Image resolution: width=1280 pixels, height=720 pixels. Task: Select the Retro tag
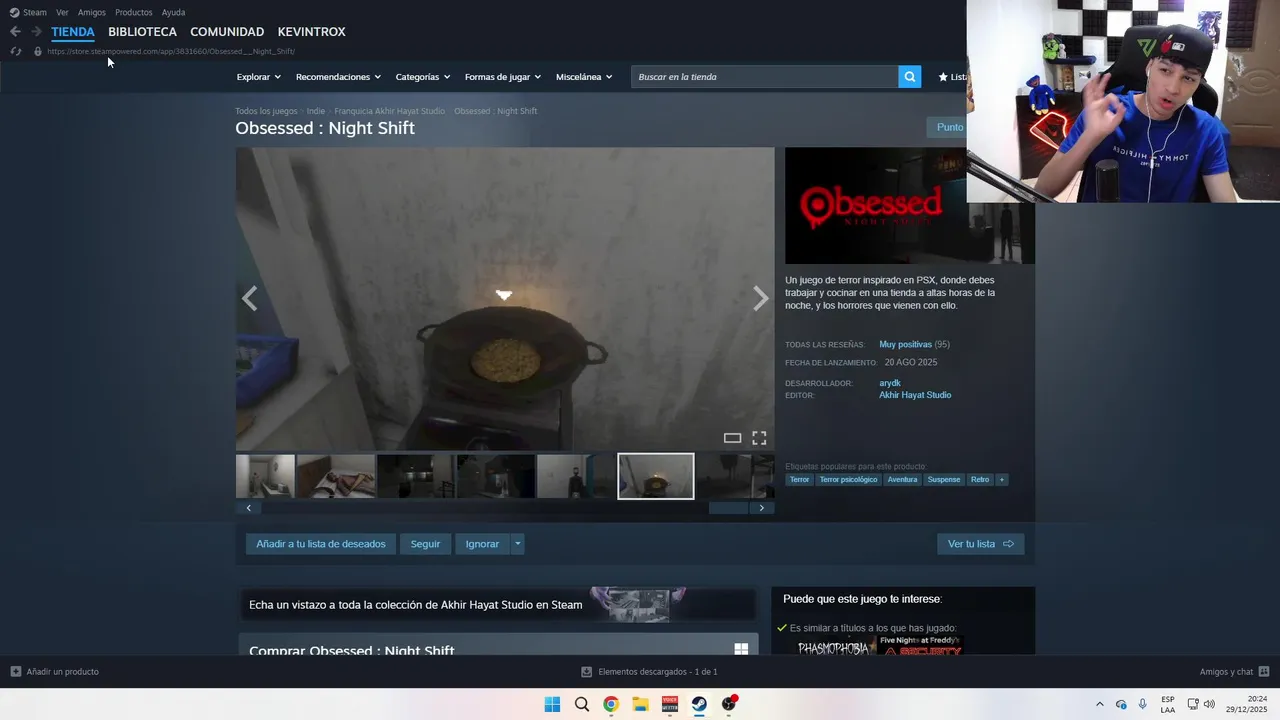point(980,479)
